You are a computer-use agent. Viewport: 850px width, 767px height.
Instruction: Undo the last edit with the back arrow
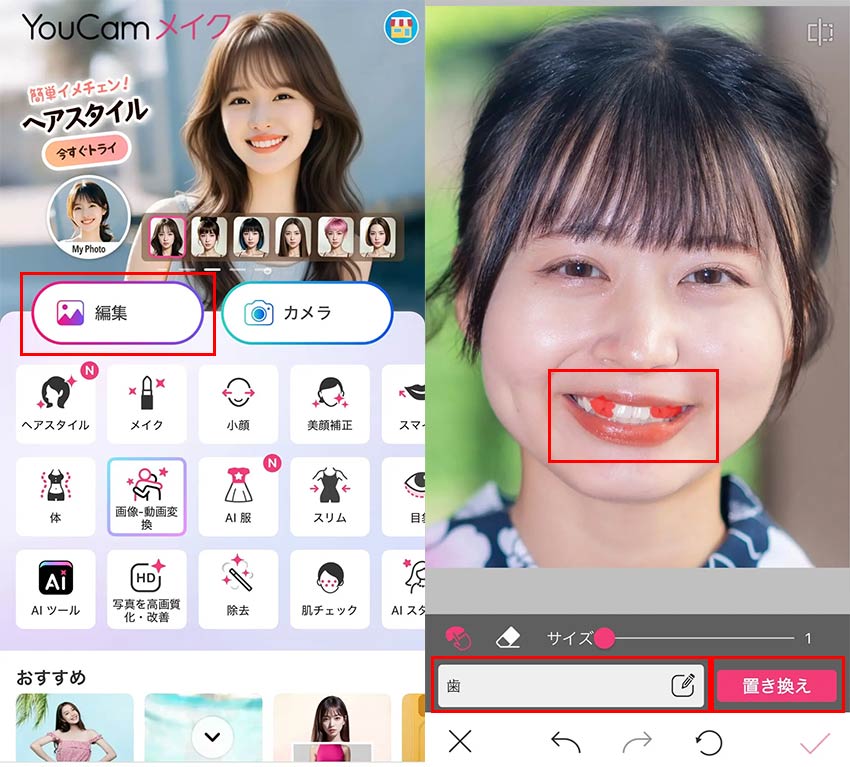(x=568, y=743)
